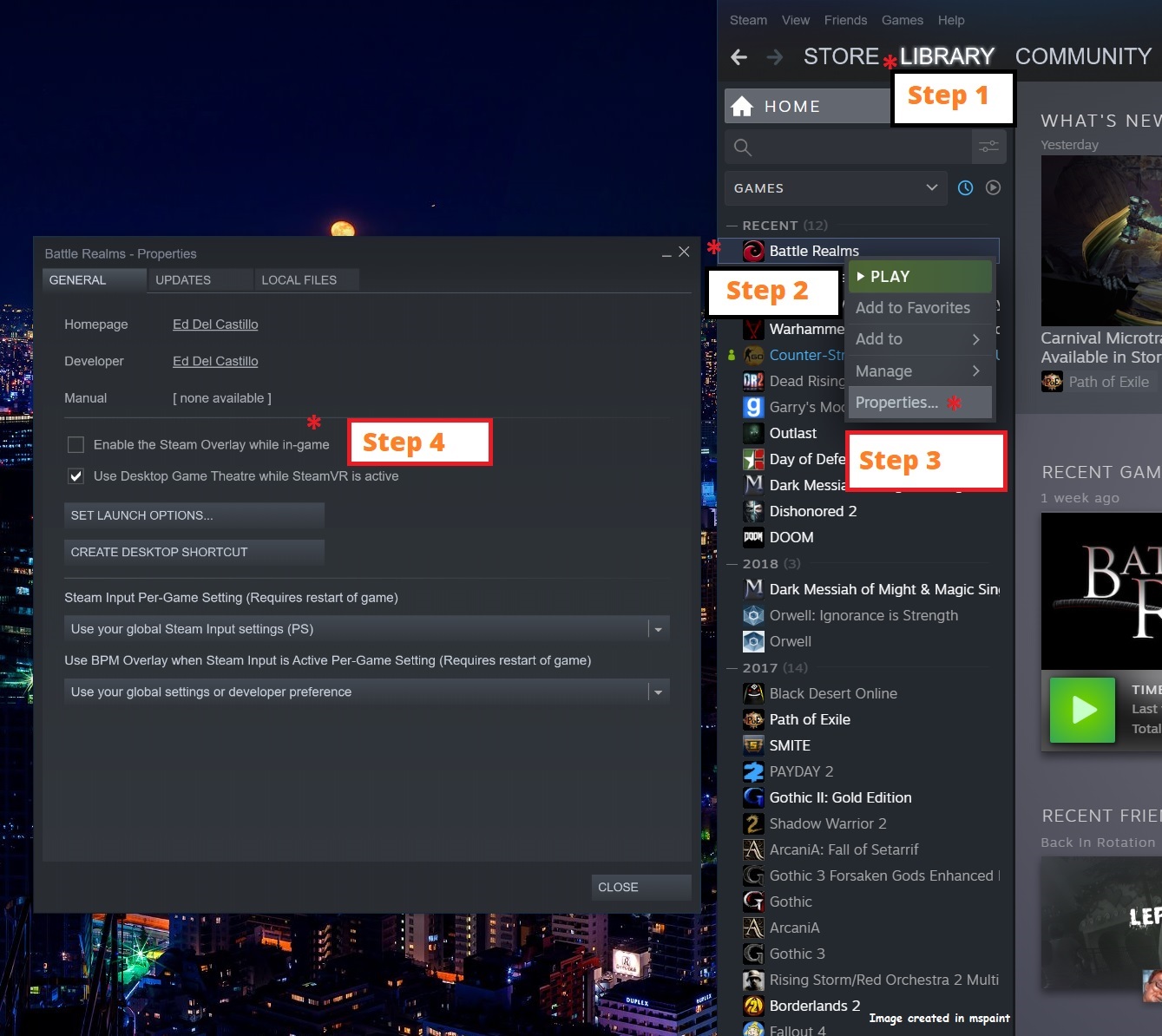Open the Friends menu

tap(845, 20)
